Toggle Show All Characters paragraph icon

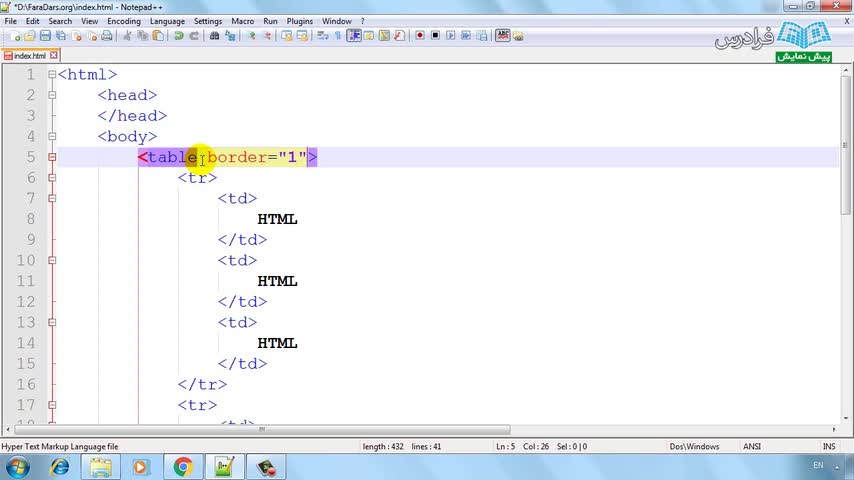338,36
